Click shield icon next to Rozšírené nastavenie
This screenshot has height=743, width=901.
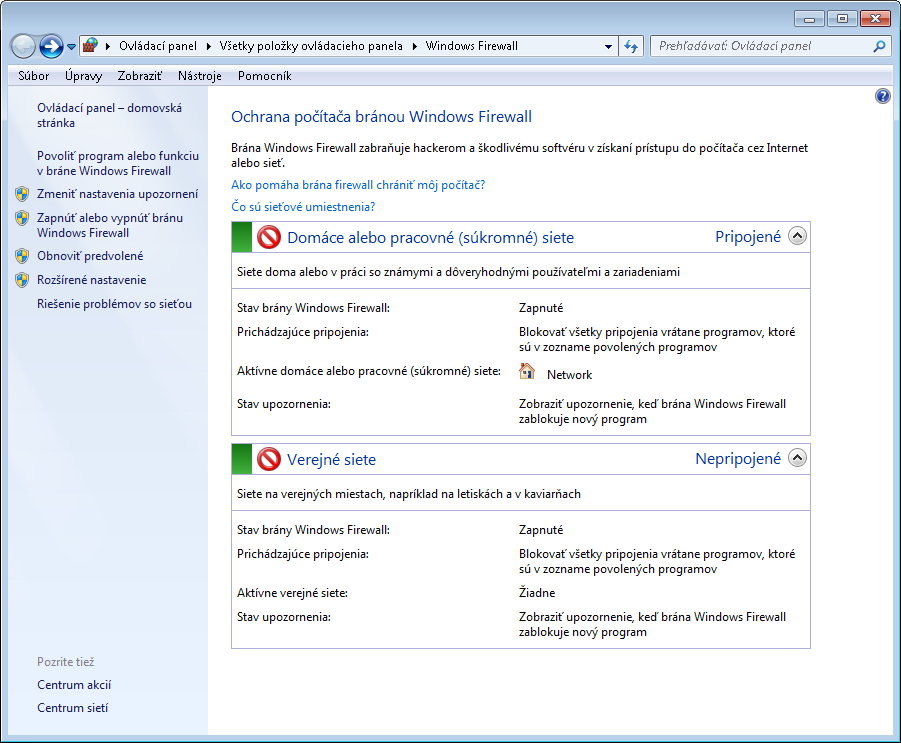(x=22, y=280)
